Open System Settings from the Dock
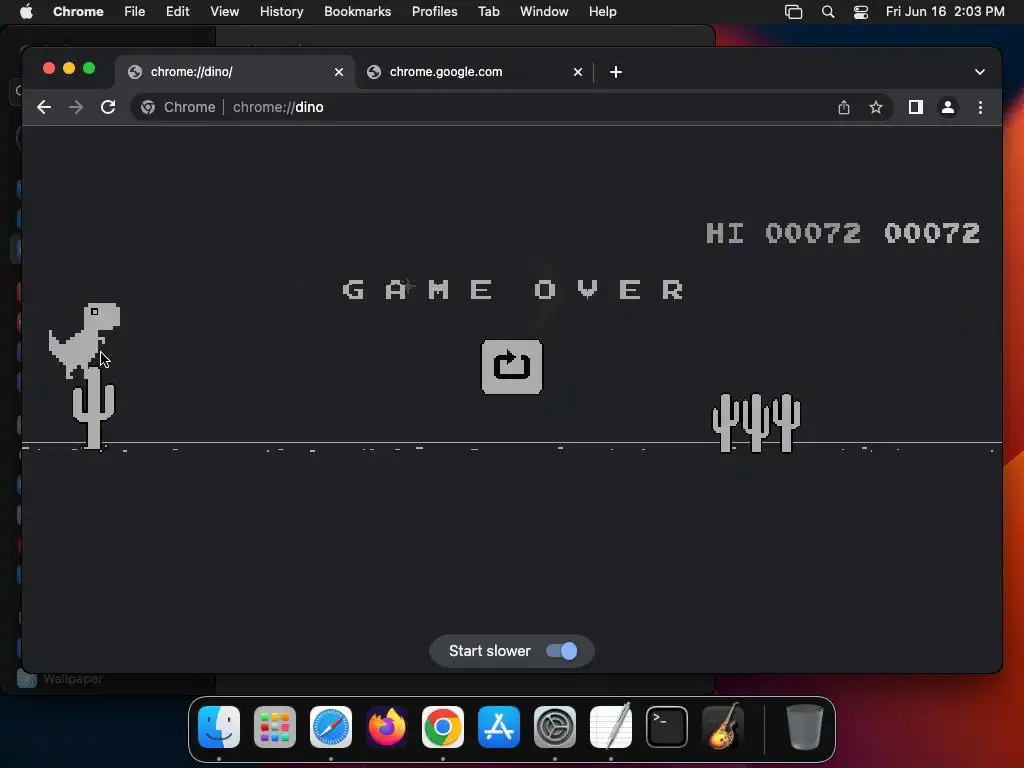Viewport: 1024px width, 768px height. click(554, 727)
